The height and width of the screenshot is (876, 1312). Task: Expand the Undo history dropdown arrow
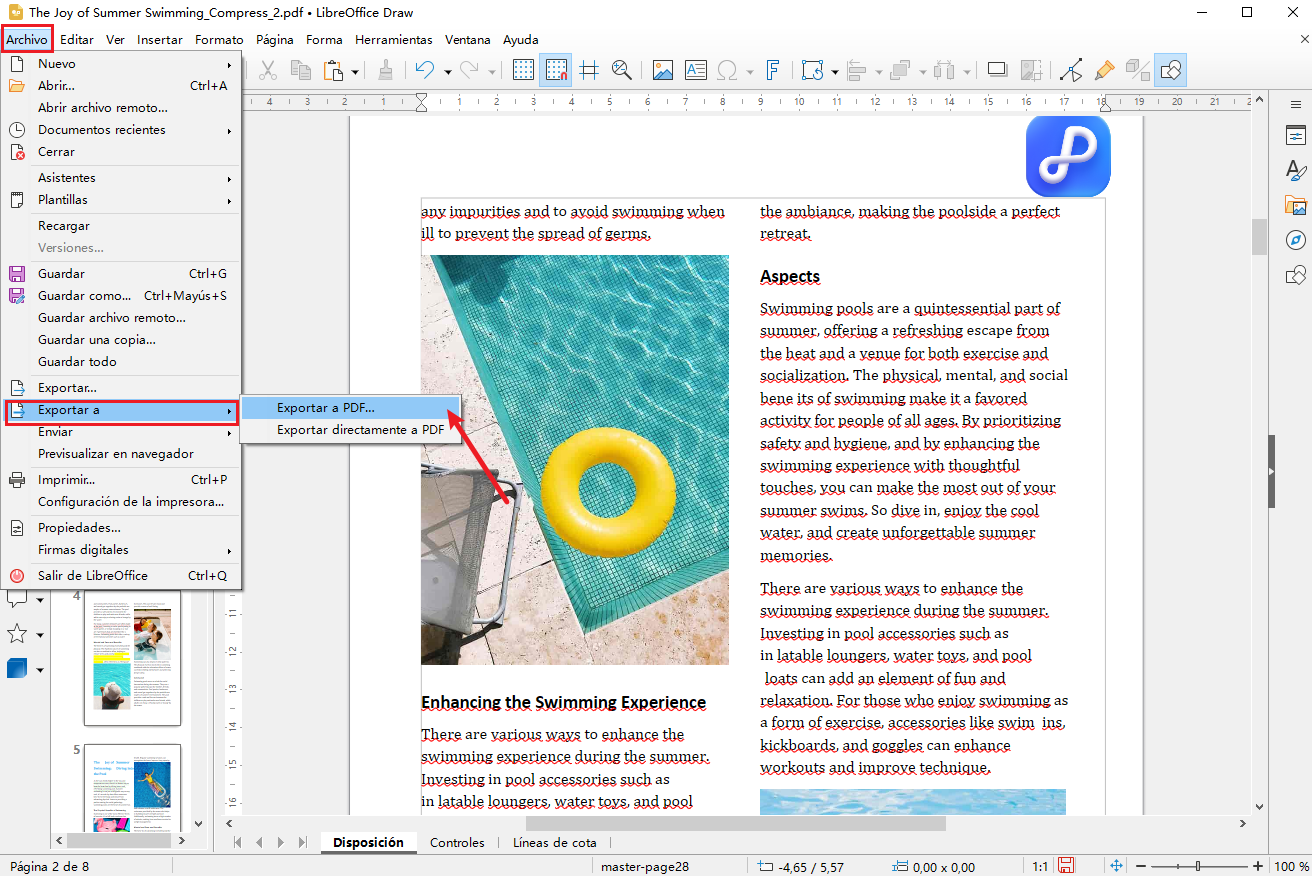point(447,71)
